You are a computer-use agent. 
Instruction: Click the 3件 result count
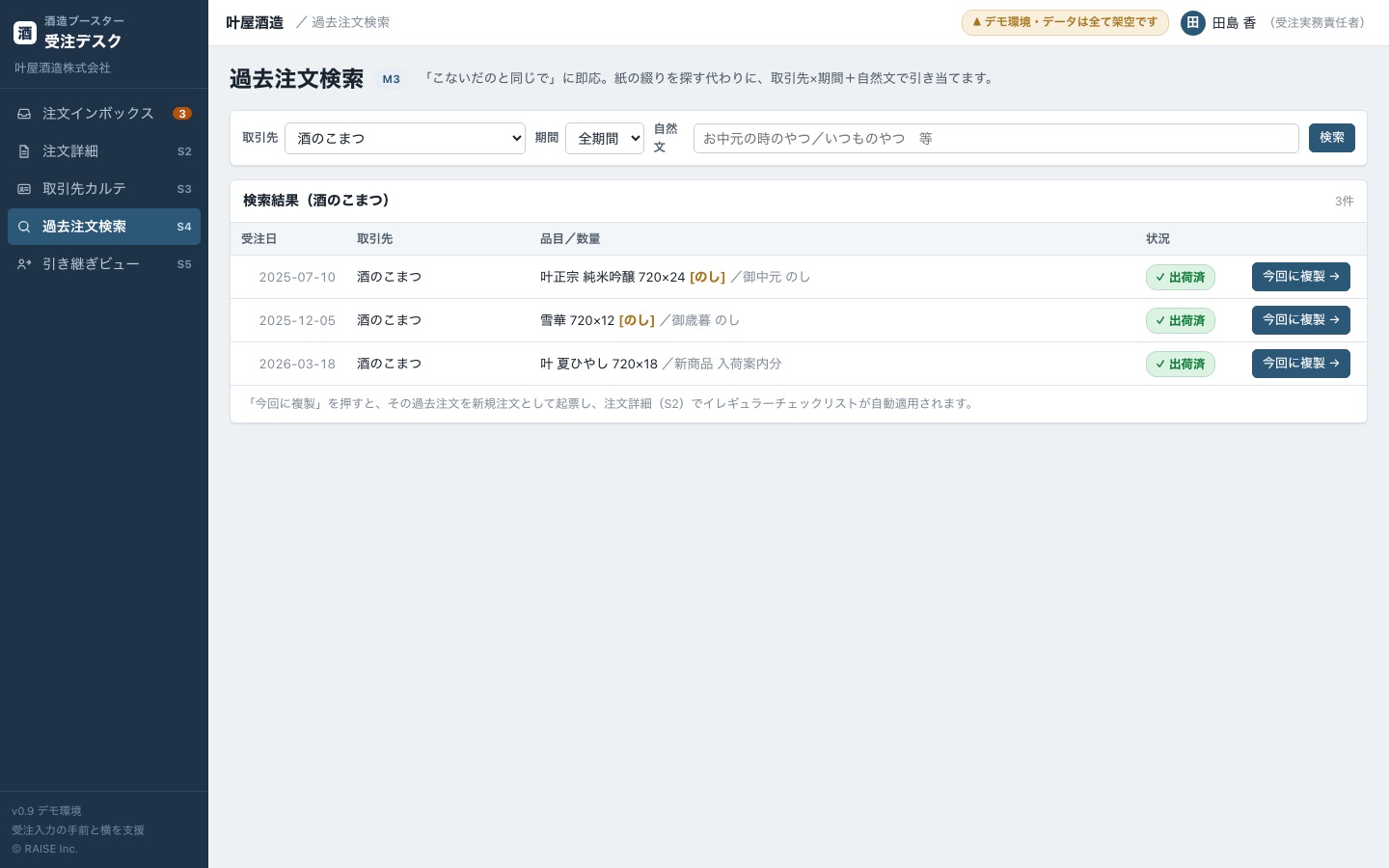click(x=1345, y=202)
